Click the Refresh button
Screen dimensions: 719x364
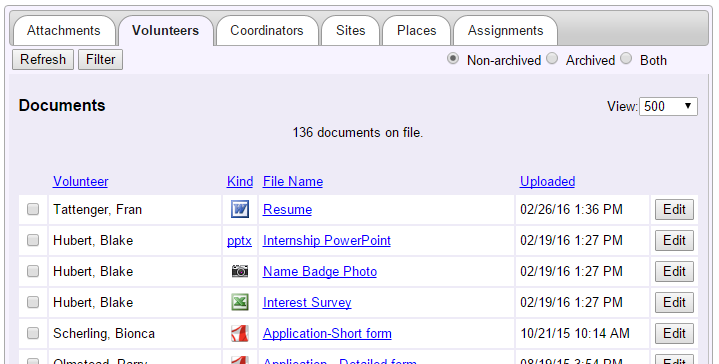tap(43, 60)
